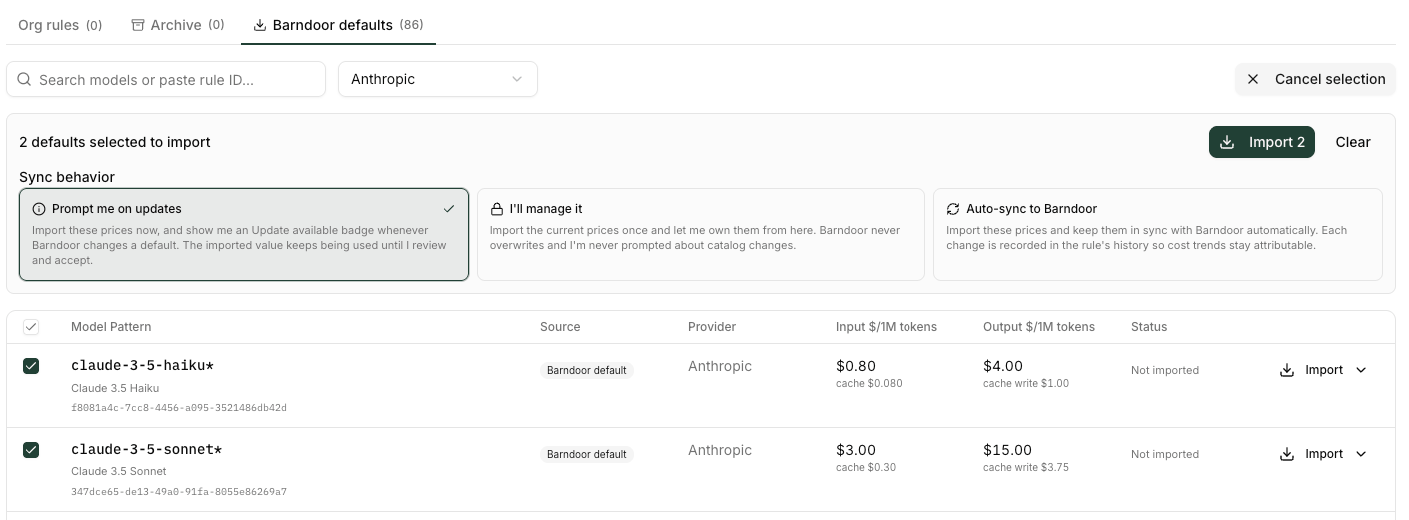The image size is (1409, 520).
Task: Click rule ID f8081a4c-7cc8-4456-a095-3521486db42d
Action: [x=179, y=408]
